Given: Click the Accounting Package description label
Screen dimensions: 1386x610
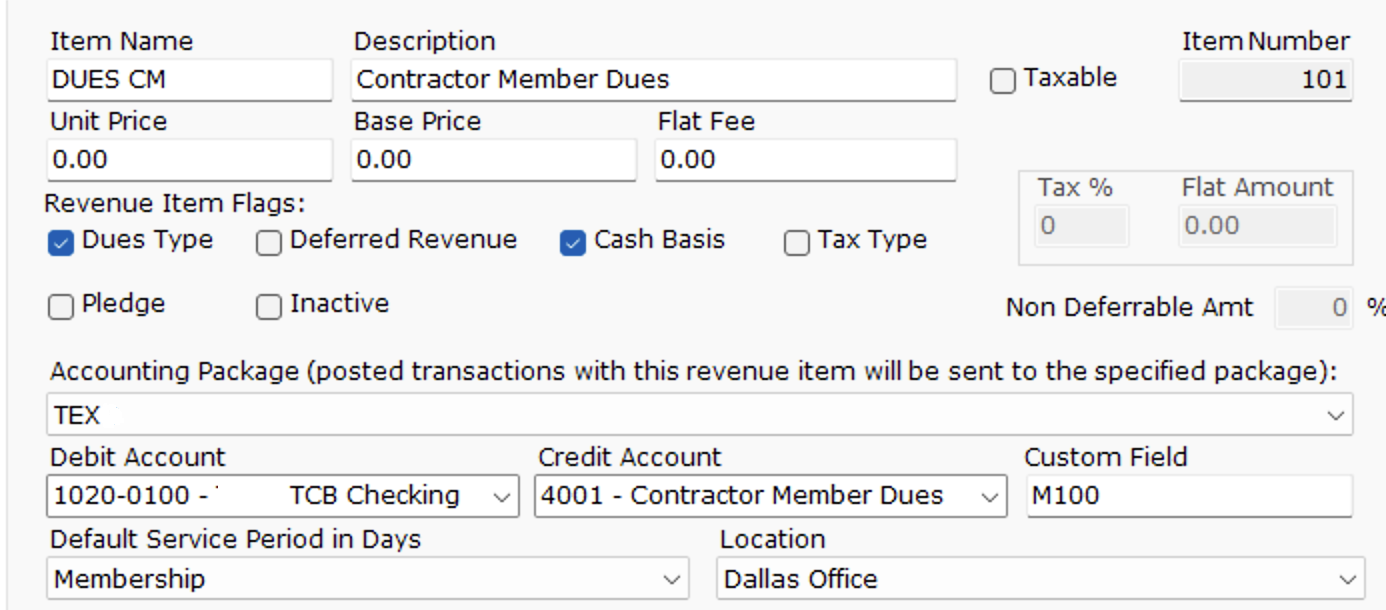Looking at the screenshot, I should 694,372.
